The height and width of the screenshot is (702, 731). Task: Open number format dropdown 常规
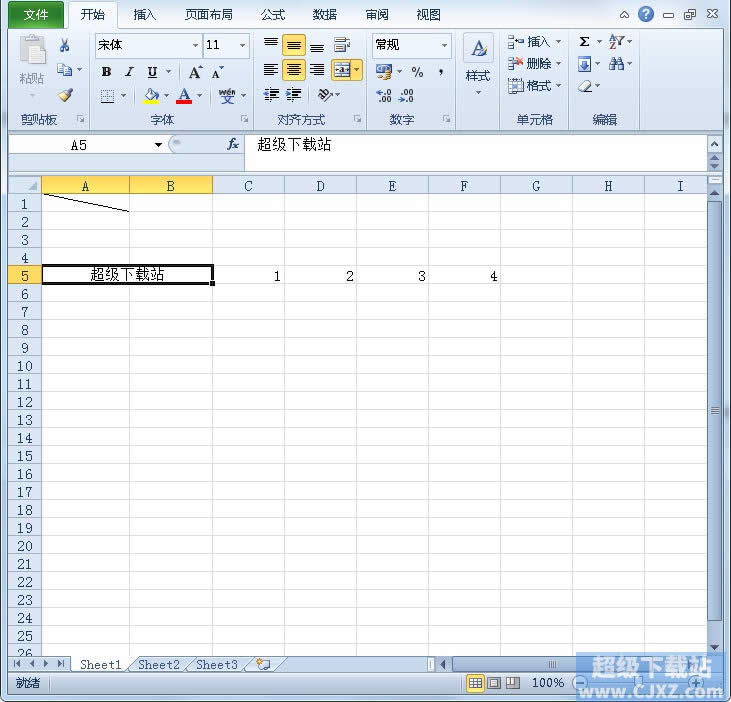coord(444,45)
